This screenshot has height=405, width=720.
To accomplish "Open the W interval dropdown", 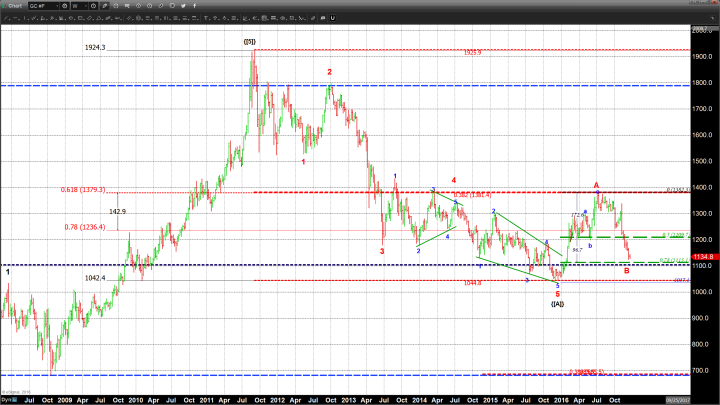I will 79,6.
